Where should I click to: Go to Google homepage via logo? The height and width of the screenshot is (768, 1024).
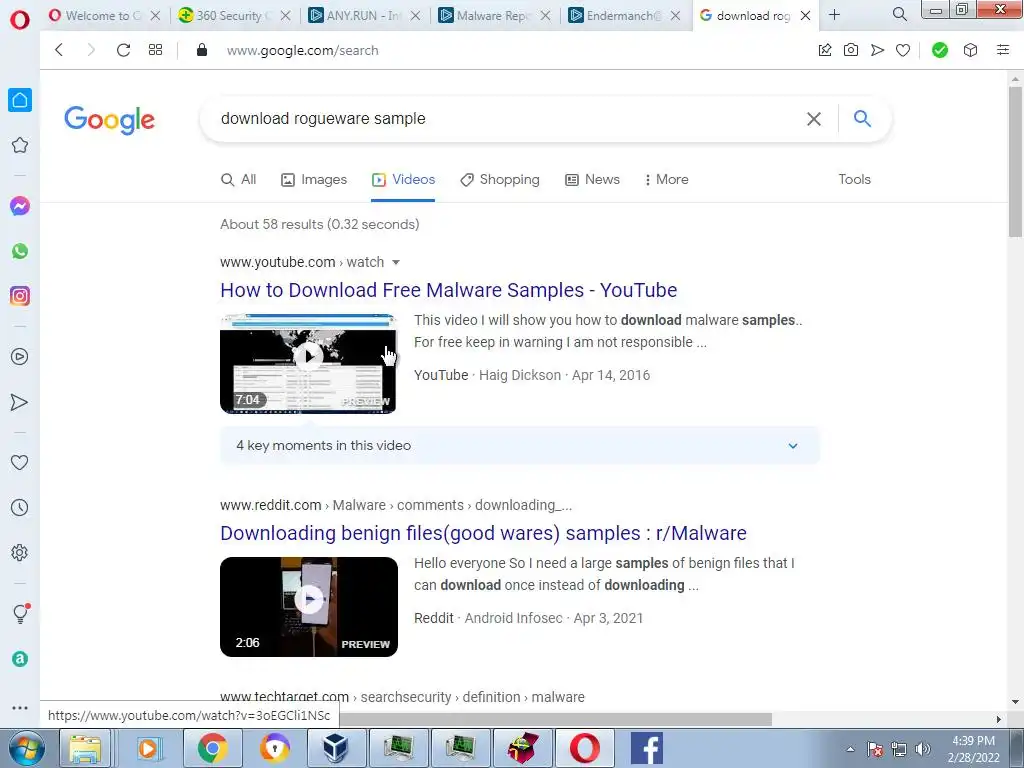(110, 120)
